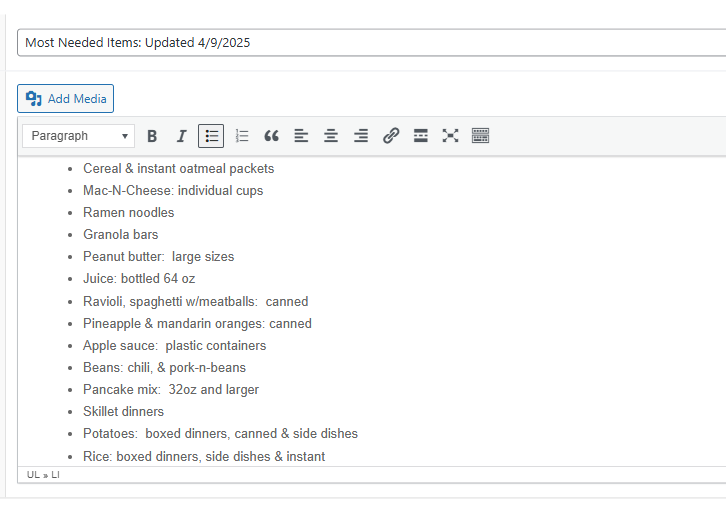Open the Paragraph format dropdown
Screen dimensions: 726x507
(x=78, y=136)
